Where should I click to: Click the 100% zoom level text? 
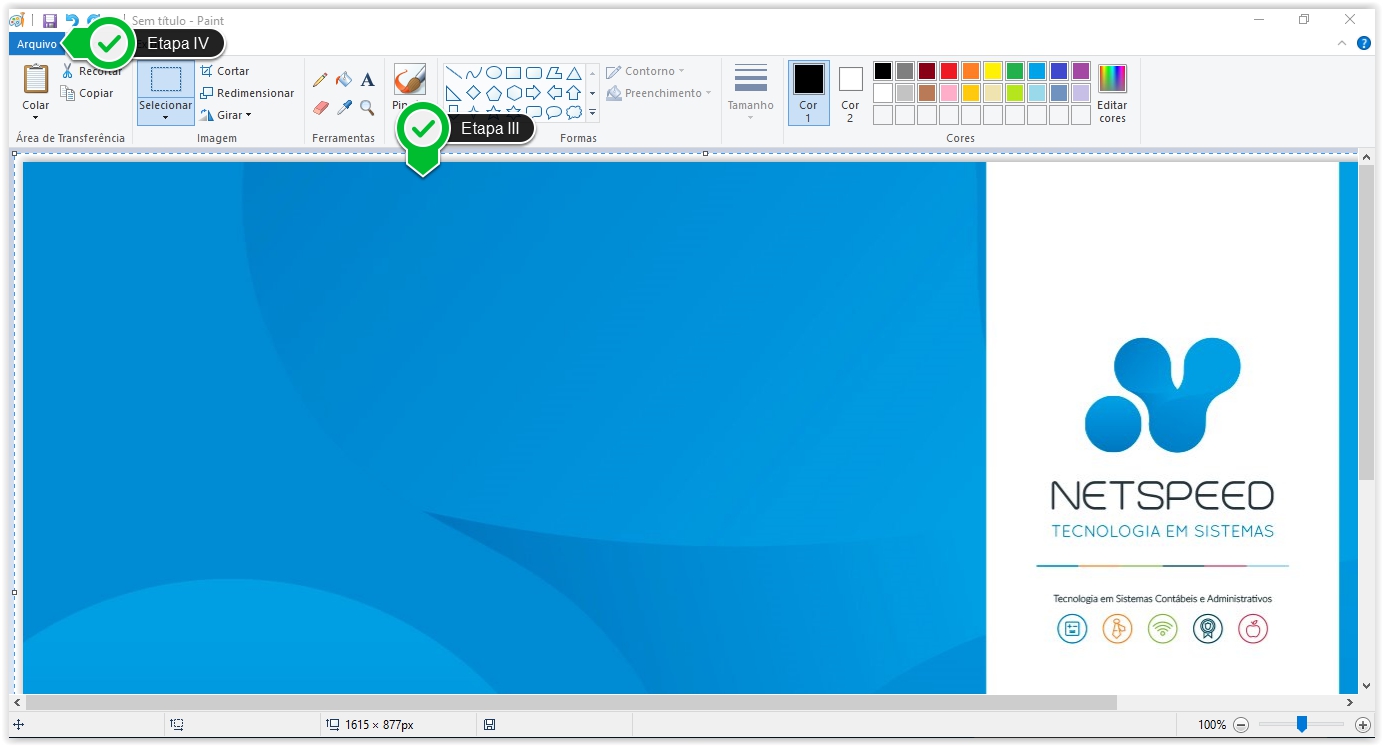click(x=1212, y=725)
